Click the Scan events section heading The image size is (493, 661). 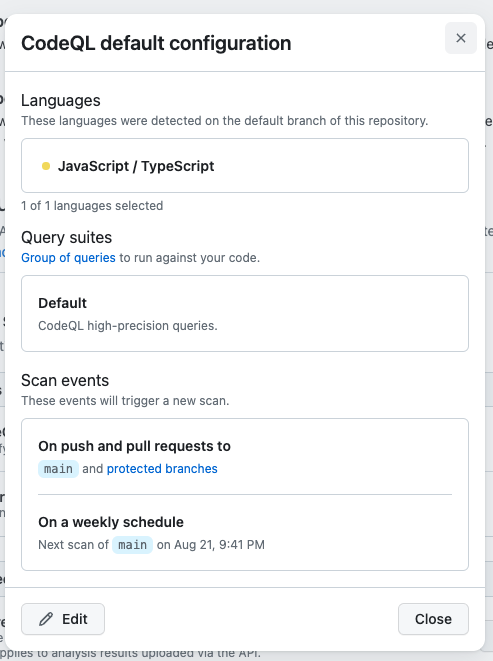pos(65,380)
